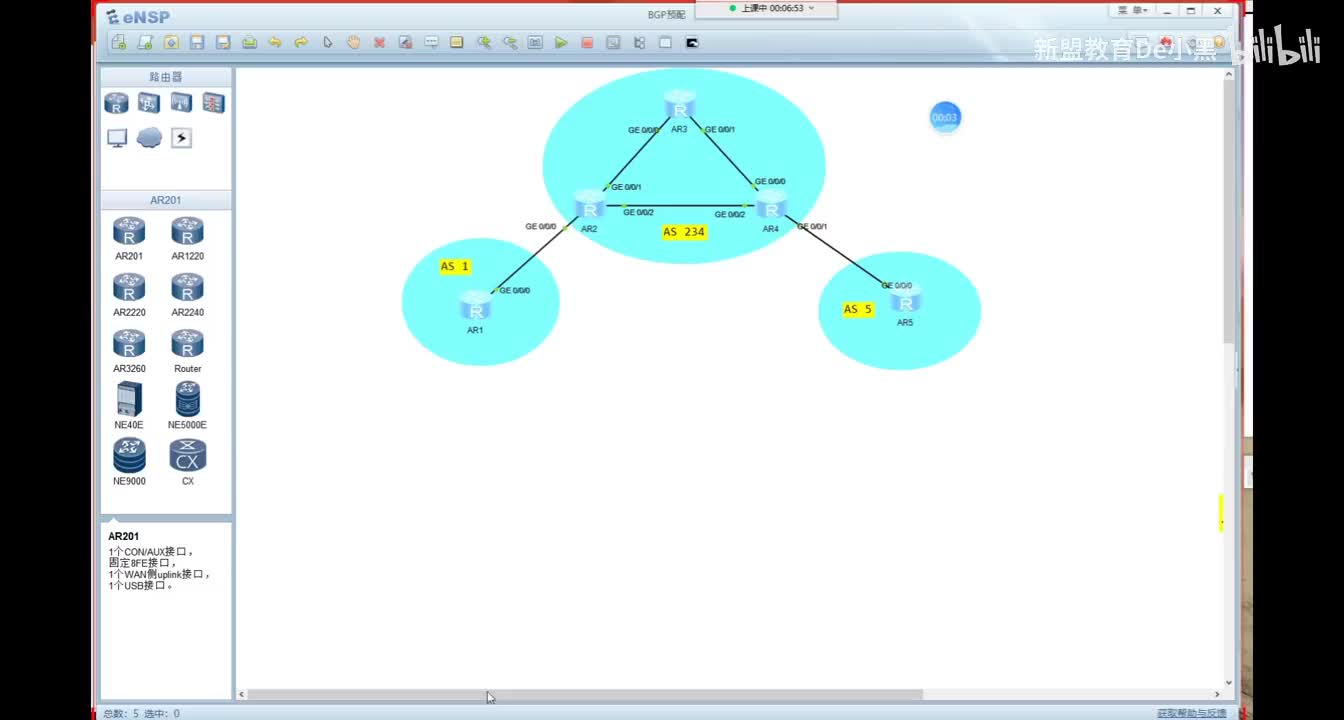Image resolution: width=1344 pixels, height=720 pixels.
Task: Pick the yellow rectangle drawing tool
Action: click(x=457, y=42)
